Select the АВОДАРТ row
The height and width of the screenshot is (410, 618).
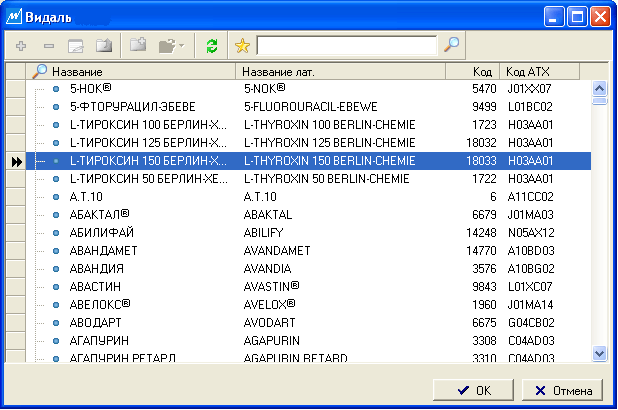tap(308, 323)
